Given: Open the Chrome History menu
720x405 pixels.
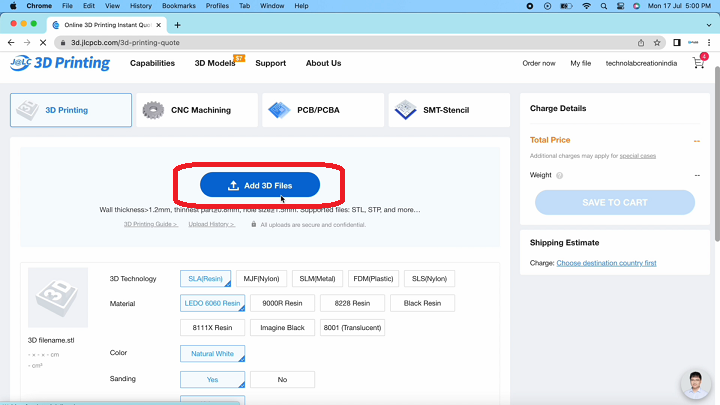Looking at the screenshot, I should coord(141,6).
